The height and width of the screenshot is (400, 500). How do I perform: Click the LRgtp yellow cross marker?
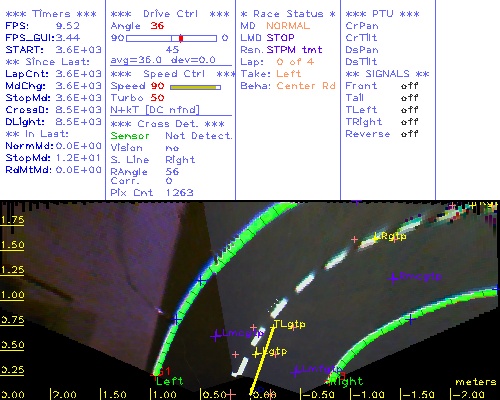tap(376, 238)
